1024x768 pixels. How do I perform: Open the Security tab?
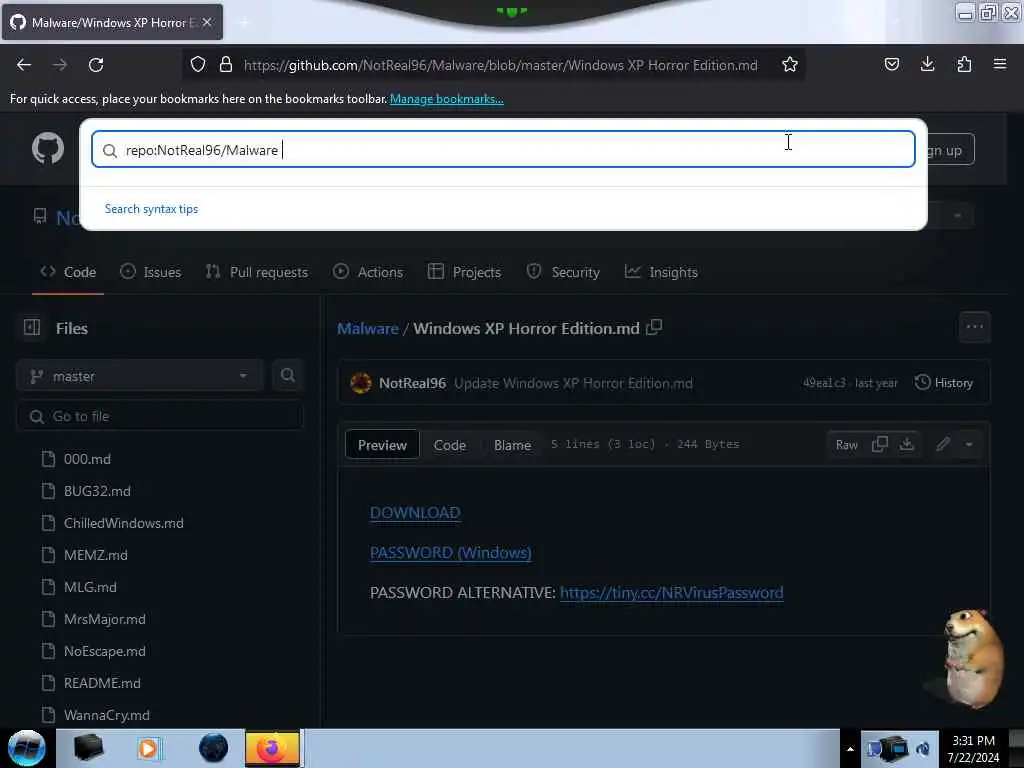[563, 272]
